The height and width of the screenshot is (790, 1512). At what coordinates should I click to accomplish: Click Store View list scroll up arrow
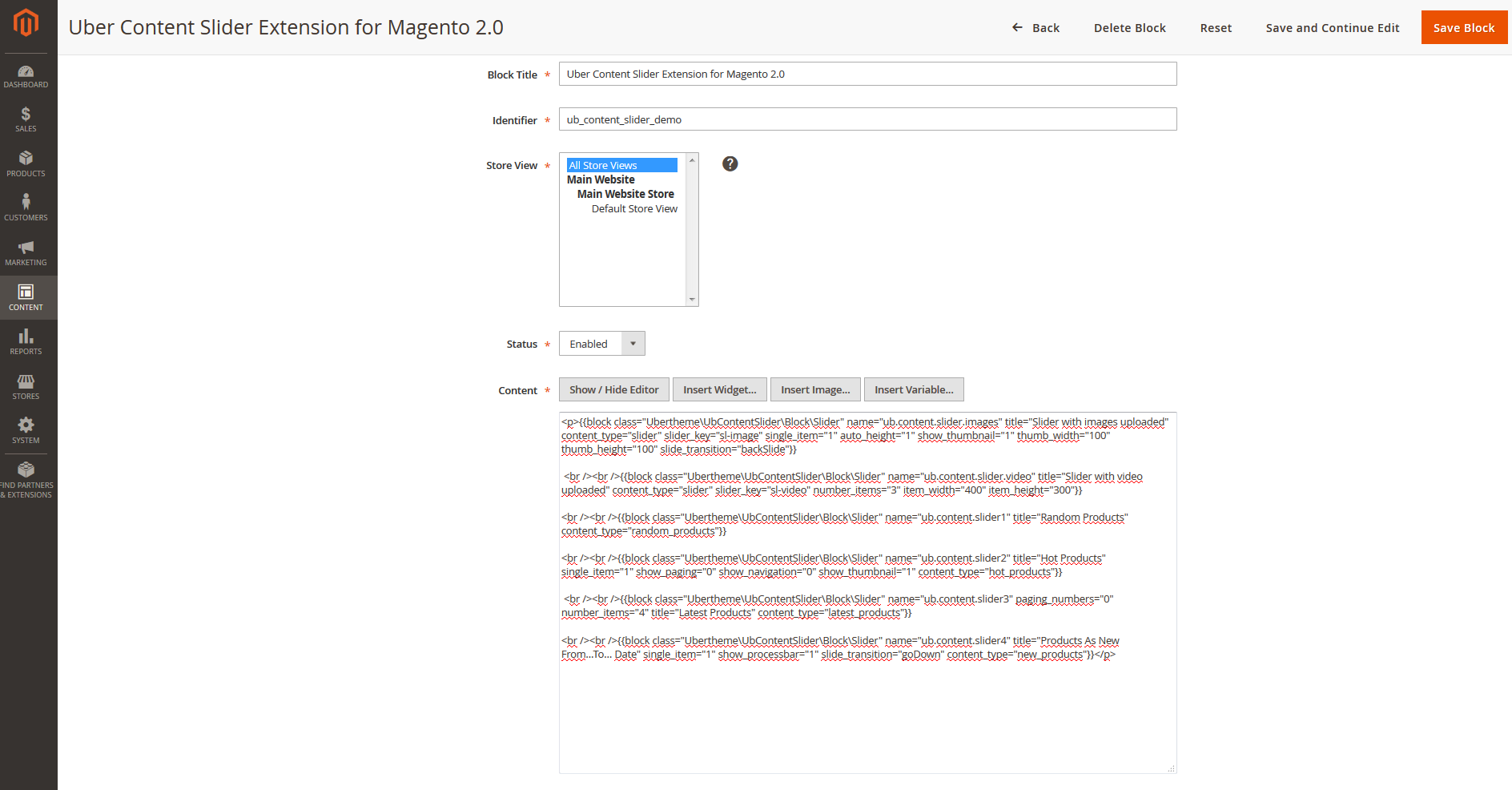click(x=692, y=160)
